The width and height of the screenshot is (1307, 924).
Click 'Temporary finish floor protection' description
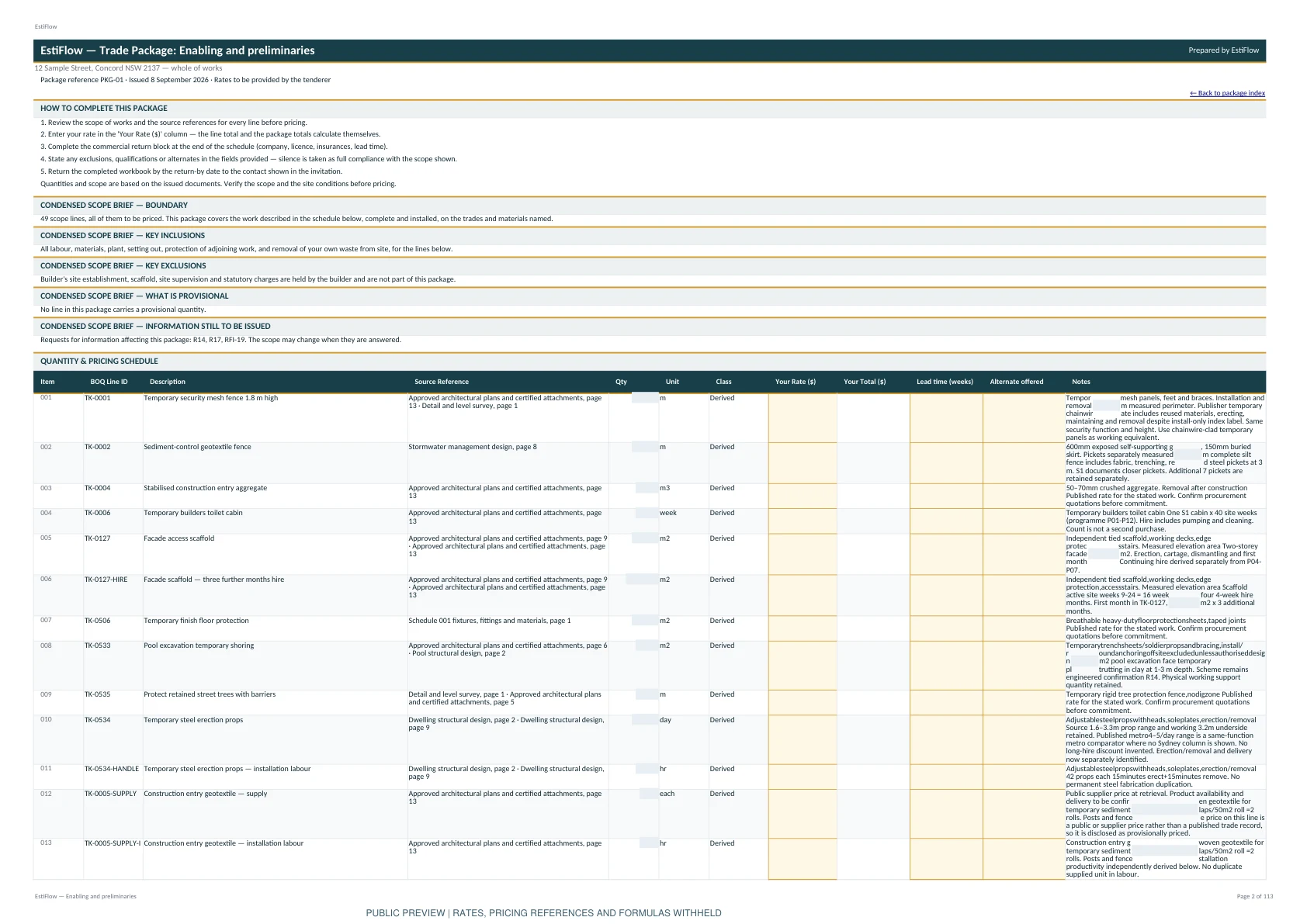pyautogui.click(x=196, y=621)
